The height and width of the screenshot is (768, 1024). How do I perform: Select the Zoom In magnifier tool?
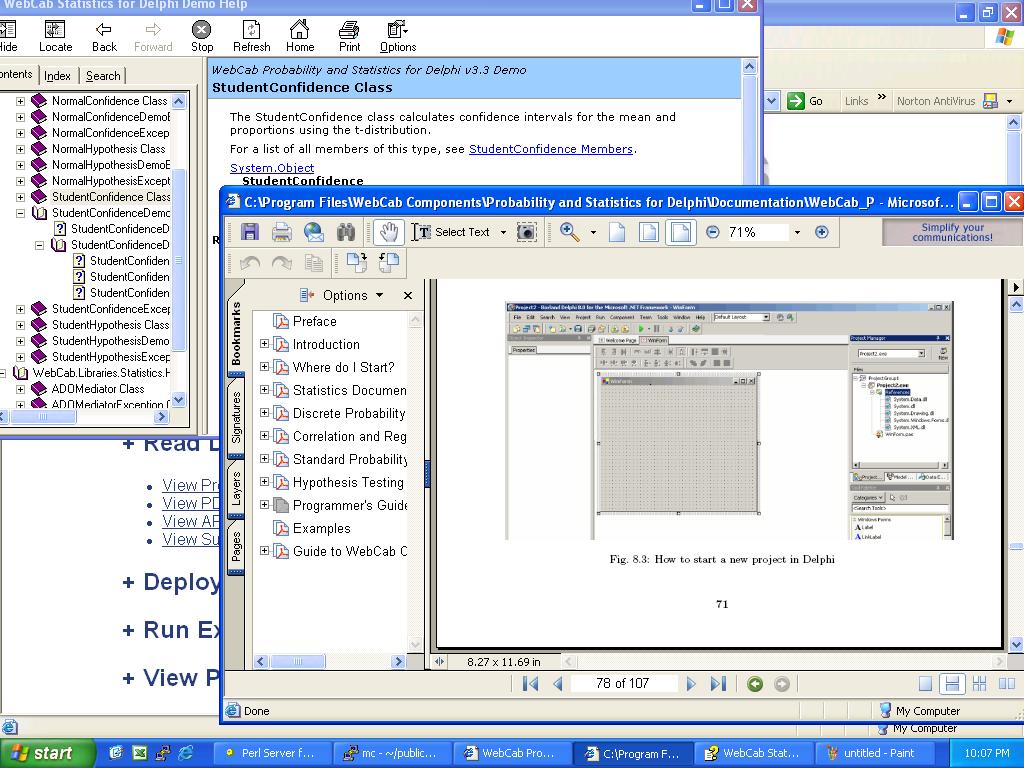569,232
